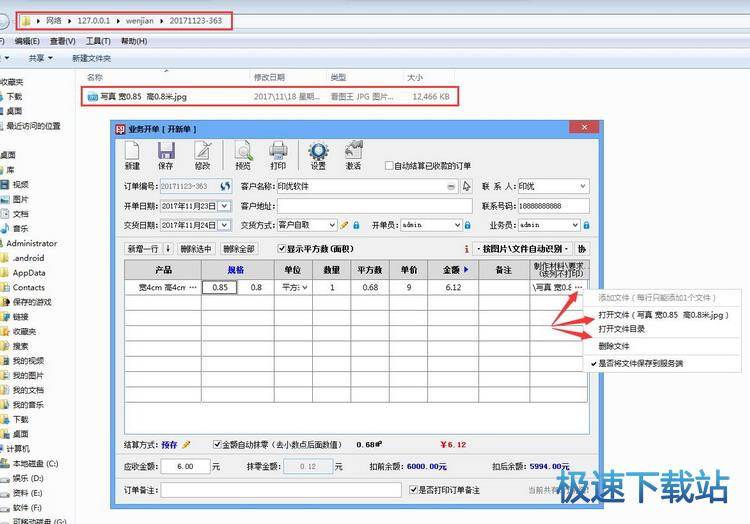This screenshot has width=750, height=524.
Task: Click wenjian in the Explorer address path
Action: (140, 21)
